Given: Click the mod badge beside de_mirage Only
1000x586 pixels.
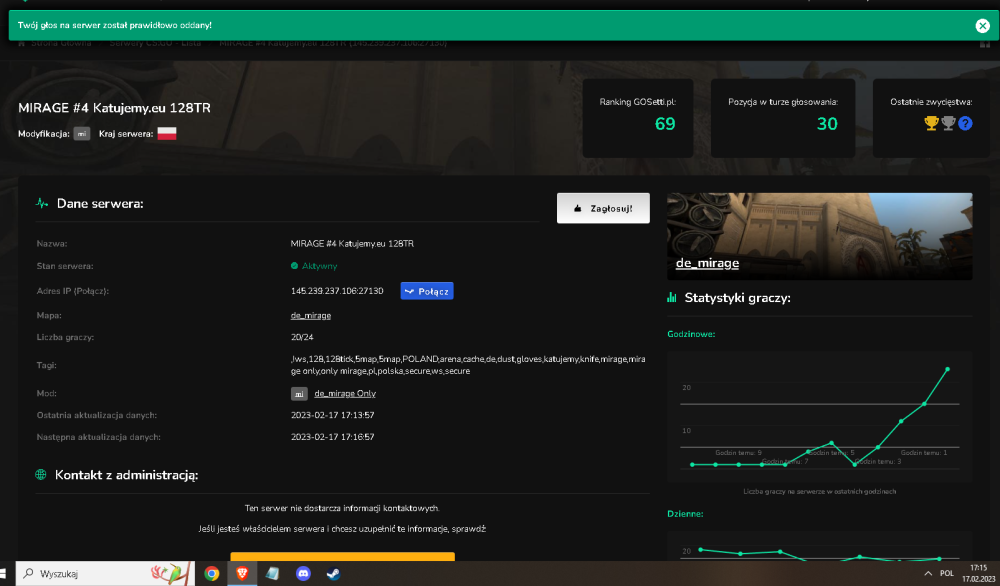Looking at the screenshot, I should [x=299, y=393].
